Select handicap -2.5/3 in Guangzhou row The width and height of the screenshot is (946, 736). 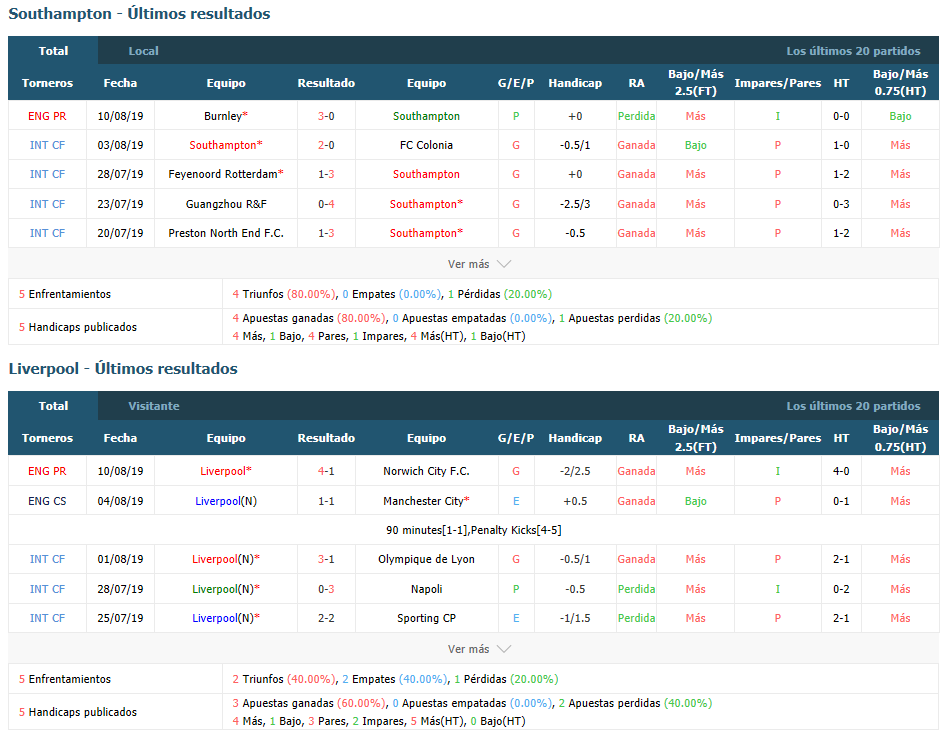pyautogui.click(x=574, y=204)
